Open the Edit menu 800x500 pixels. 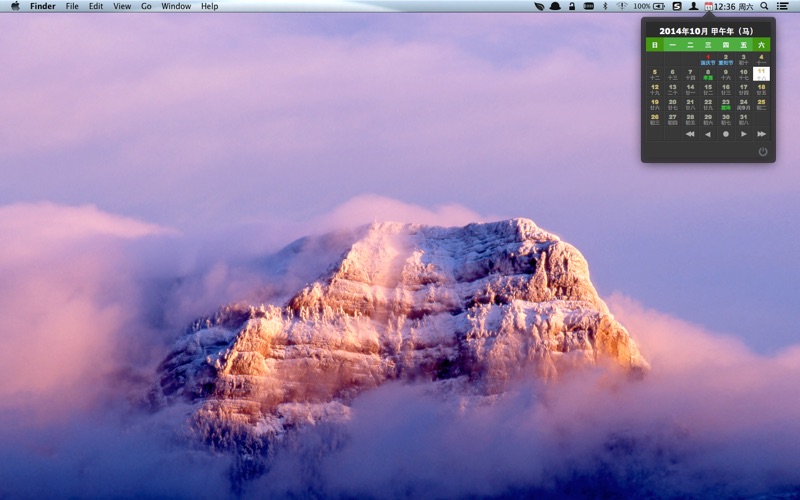(96, 6)
